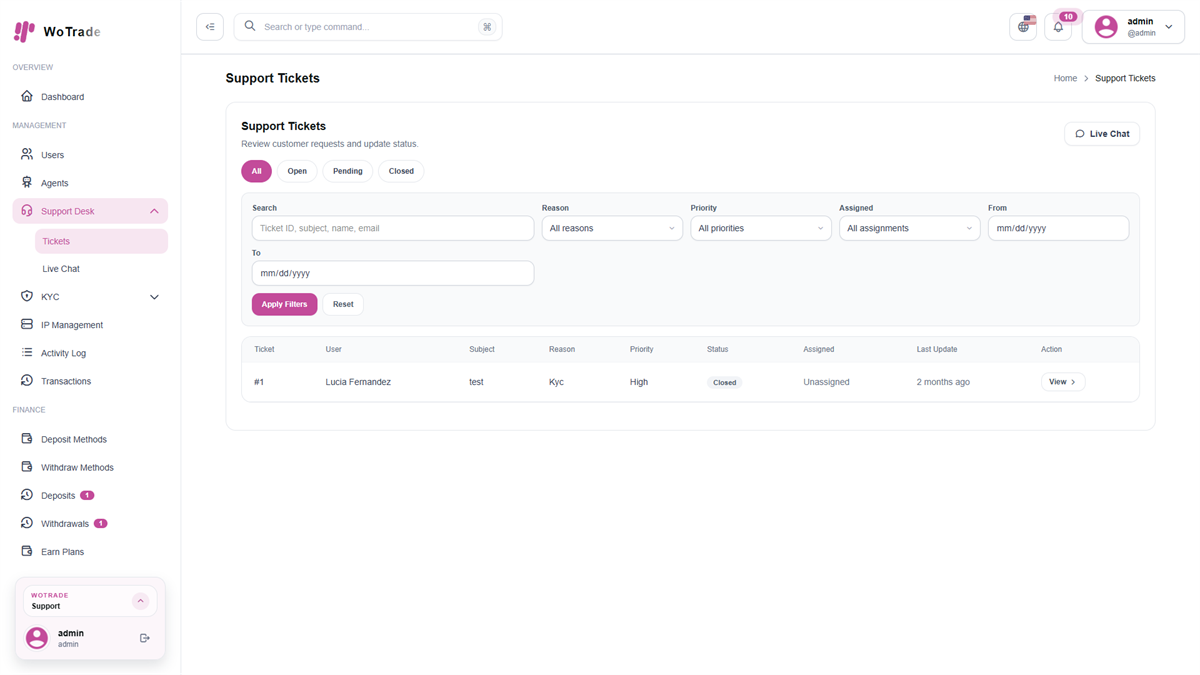Image resolution: width=1200 pixels, height=675 pixels.
Task: Click the search magnifier icon
Action: (250, 26)
